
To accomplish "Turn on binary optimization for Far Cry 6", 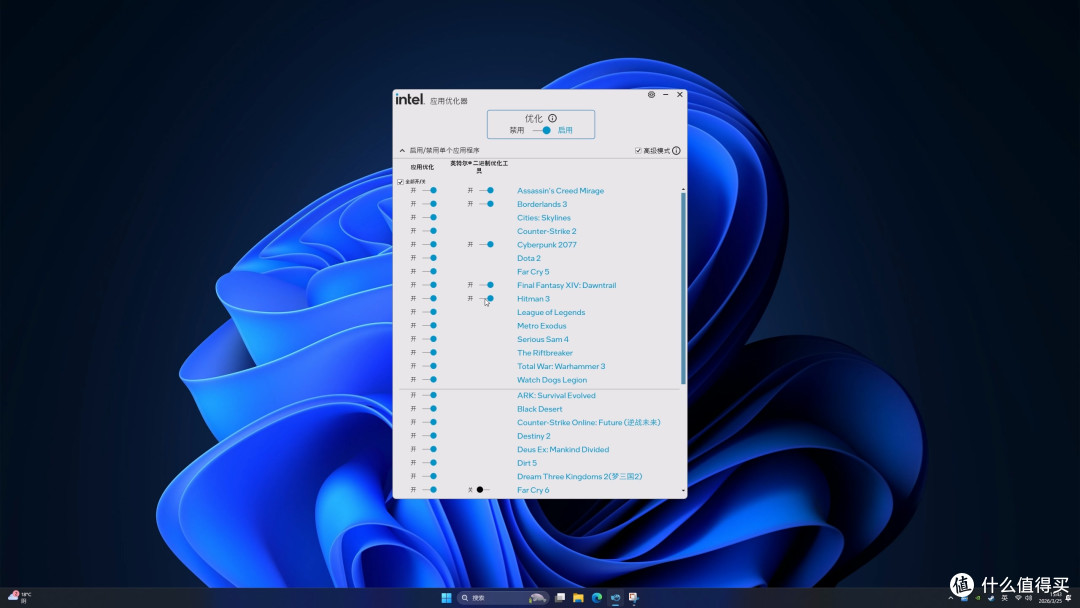I will tap(483, 490).
